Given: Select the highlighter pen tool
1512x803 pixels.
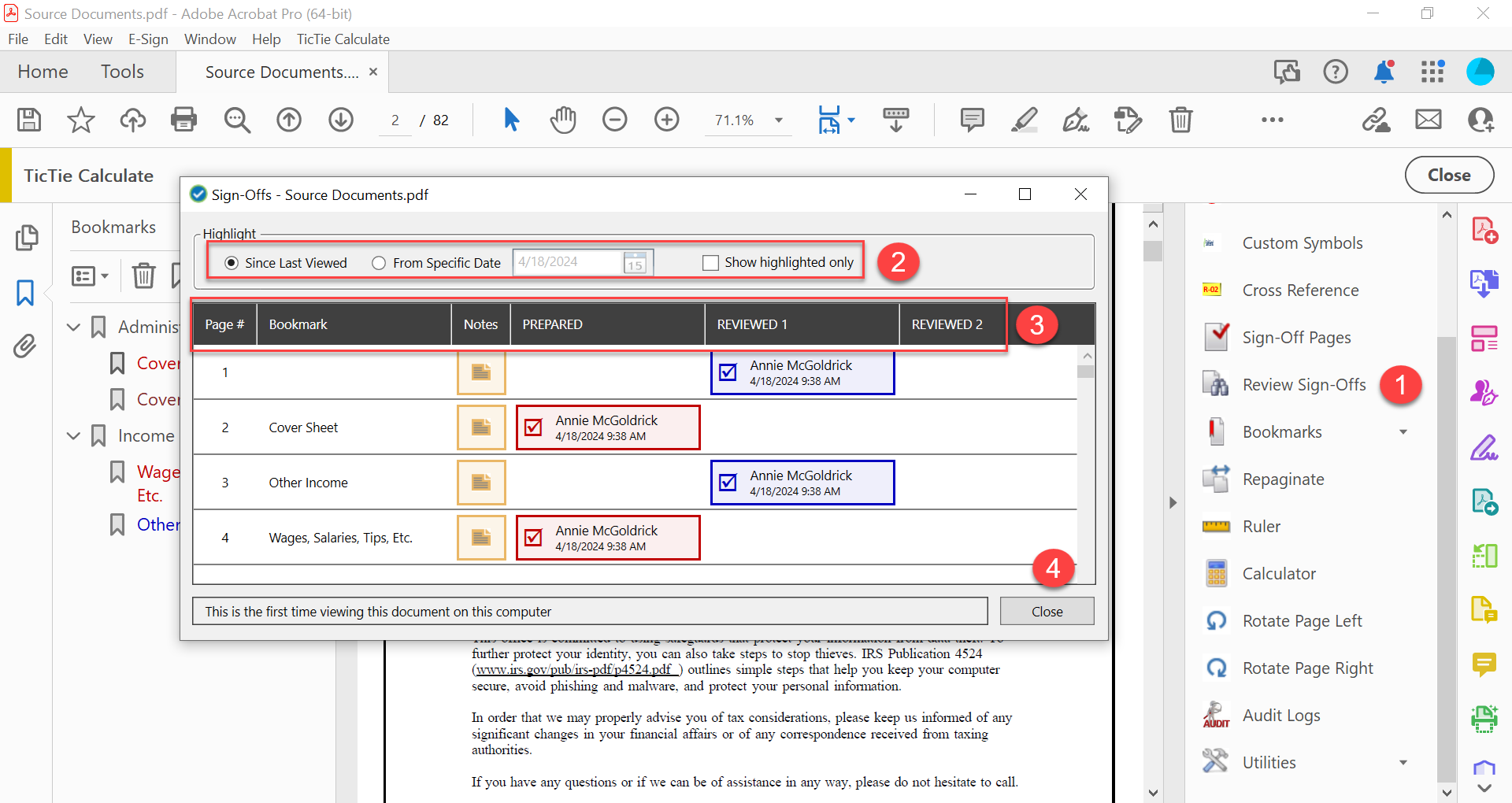Looking at the screenshot, I should pos(1024,120).
